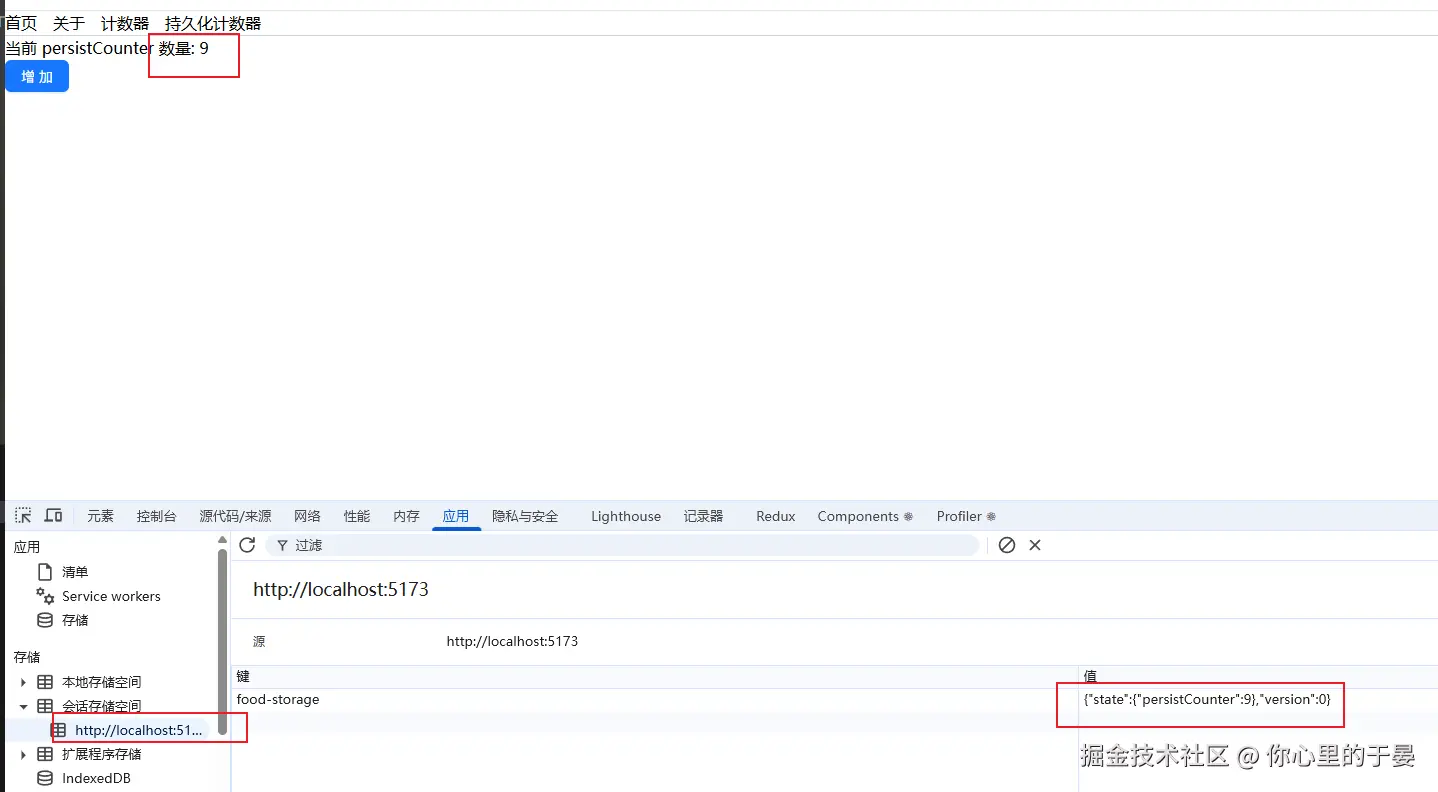Screen dimensions: 1438x792
Task: Open the 记录器 tab
Action: (x=703, y=516)
